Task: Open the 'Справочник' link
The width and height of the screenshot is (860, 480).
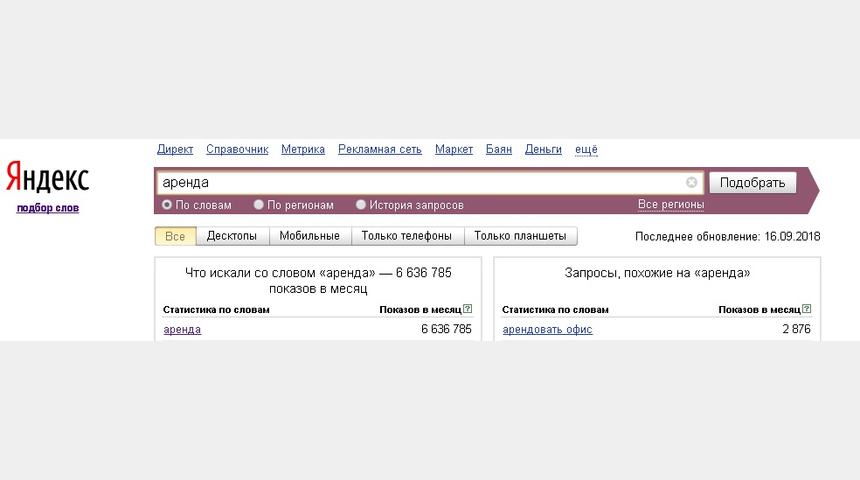Action: pyautogui.click(x=237, y=149)
